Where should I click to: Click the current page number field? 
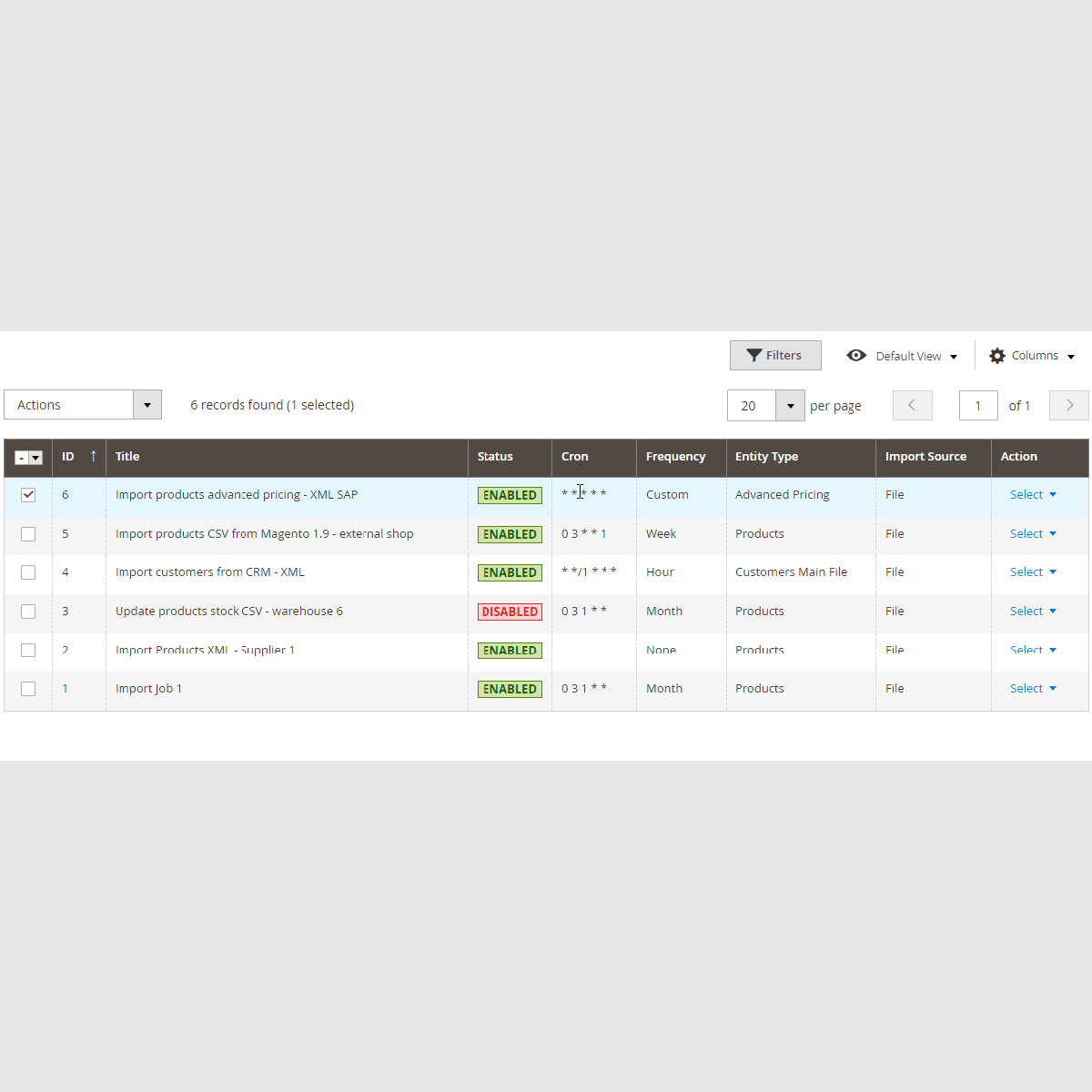(978, 406)
